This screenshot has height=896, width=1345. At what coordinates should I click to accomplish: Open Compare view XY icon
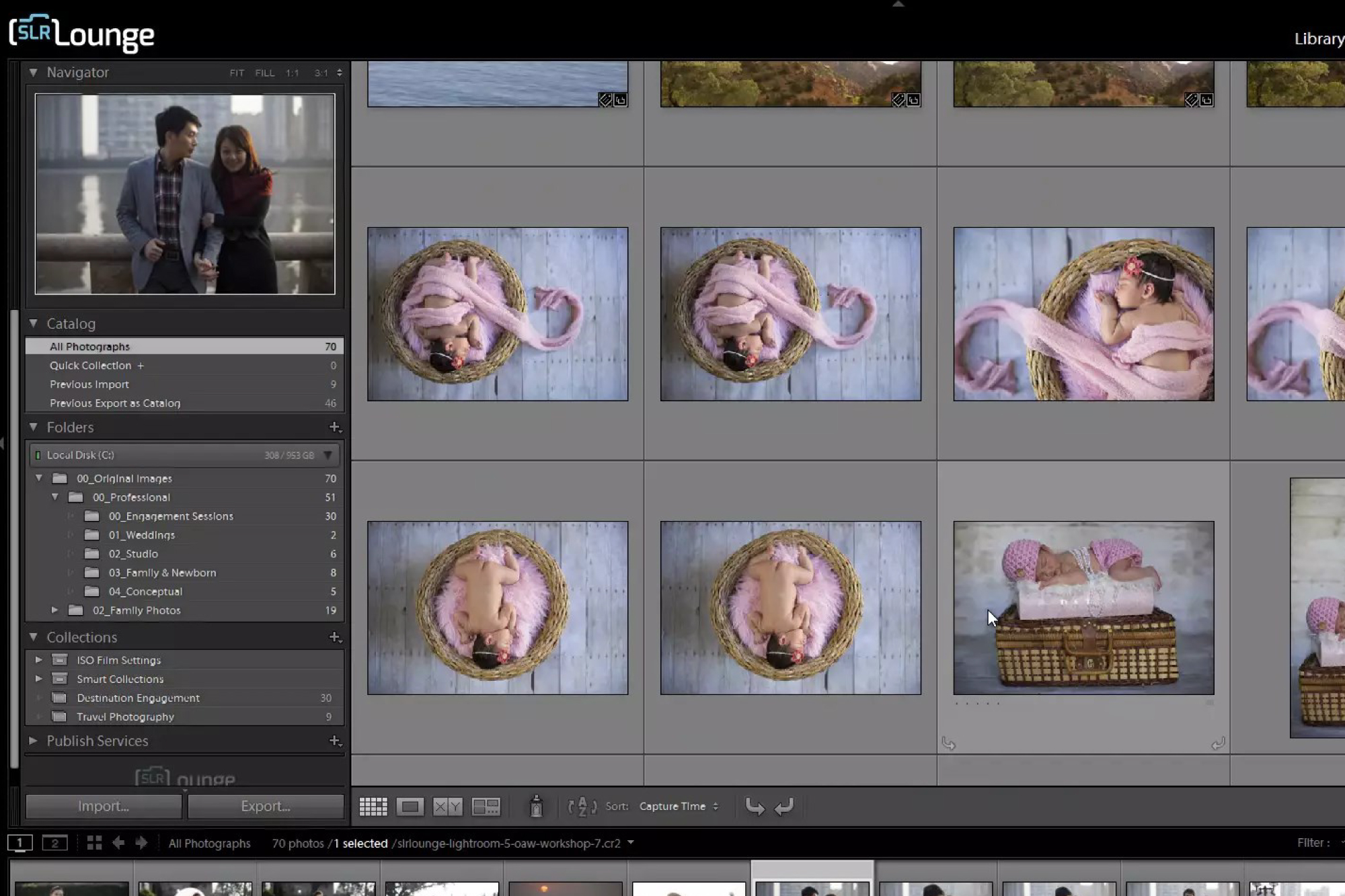click(x=447, y=806)
